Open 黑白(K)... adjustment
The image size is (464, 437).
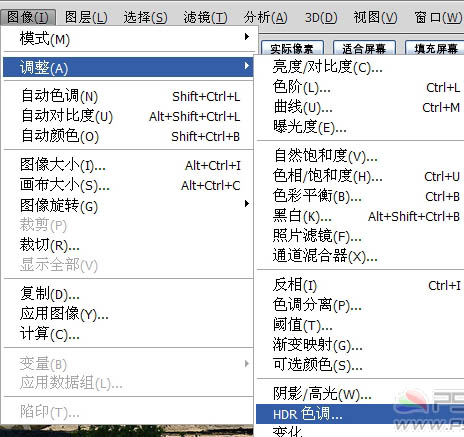coord(360,216)
